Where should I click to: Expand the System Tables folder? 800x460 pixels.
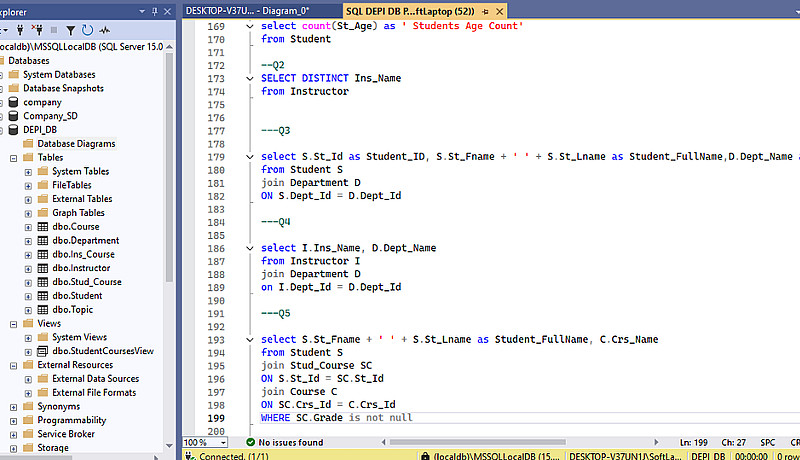click(28, 172)
